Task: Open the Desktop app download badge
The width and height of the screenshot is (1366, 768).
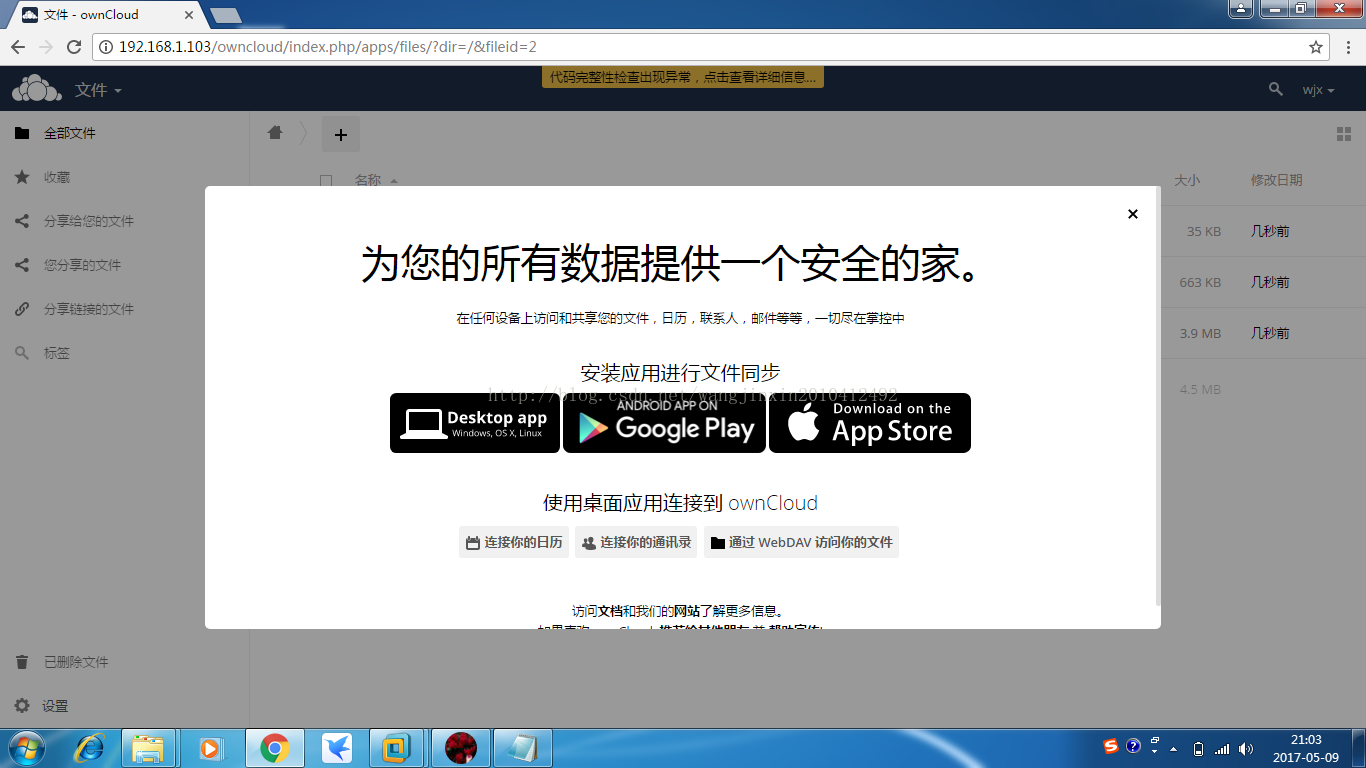Action: (475, 423)
